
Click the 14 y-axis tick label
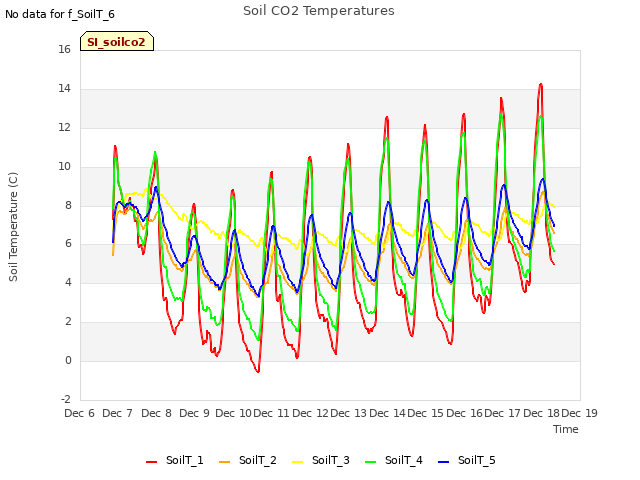click(x=64, y=89)
